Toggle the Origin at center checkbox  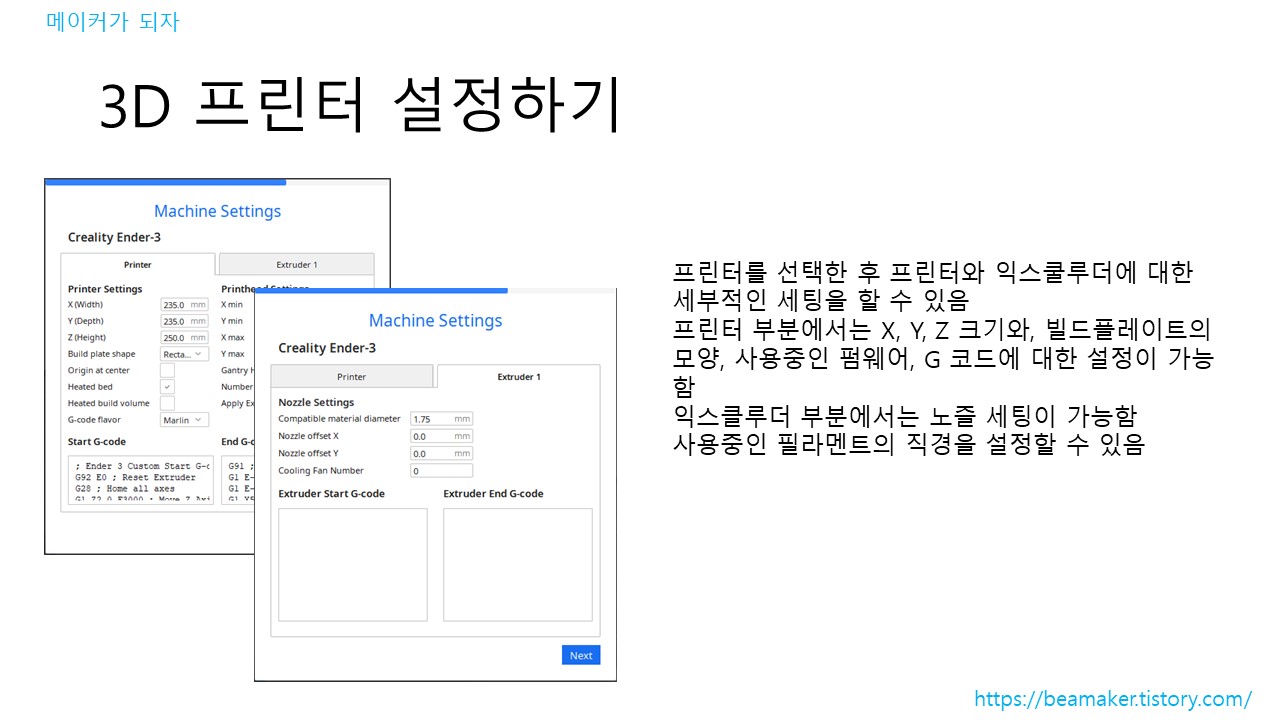point(168,370)
